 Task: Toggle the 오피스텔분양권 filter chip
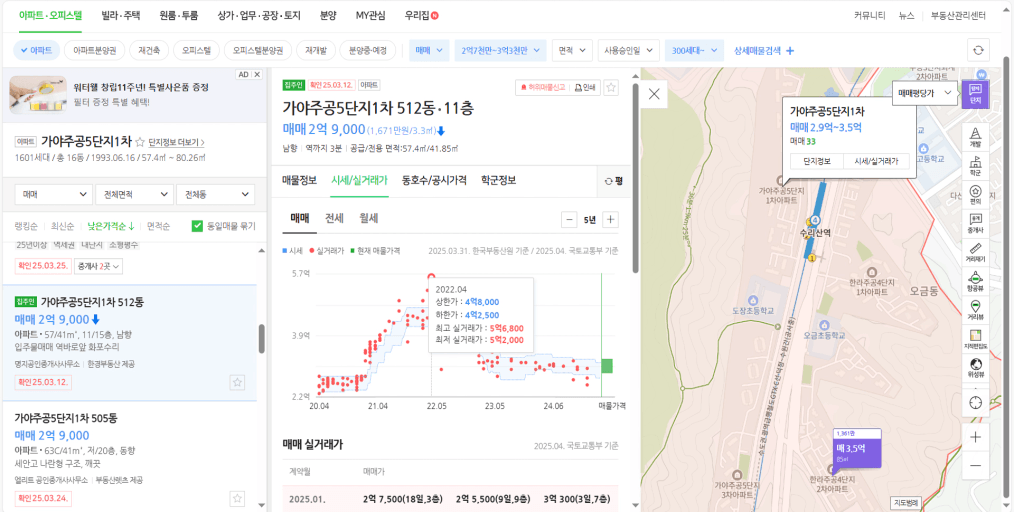(258, 50)
